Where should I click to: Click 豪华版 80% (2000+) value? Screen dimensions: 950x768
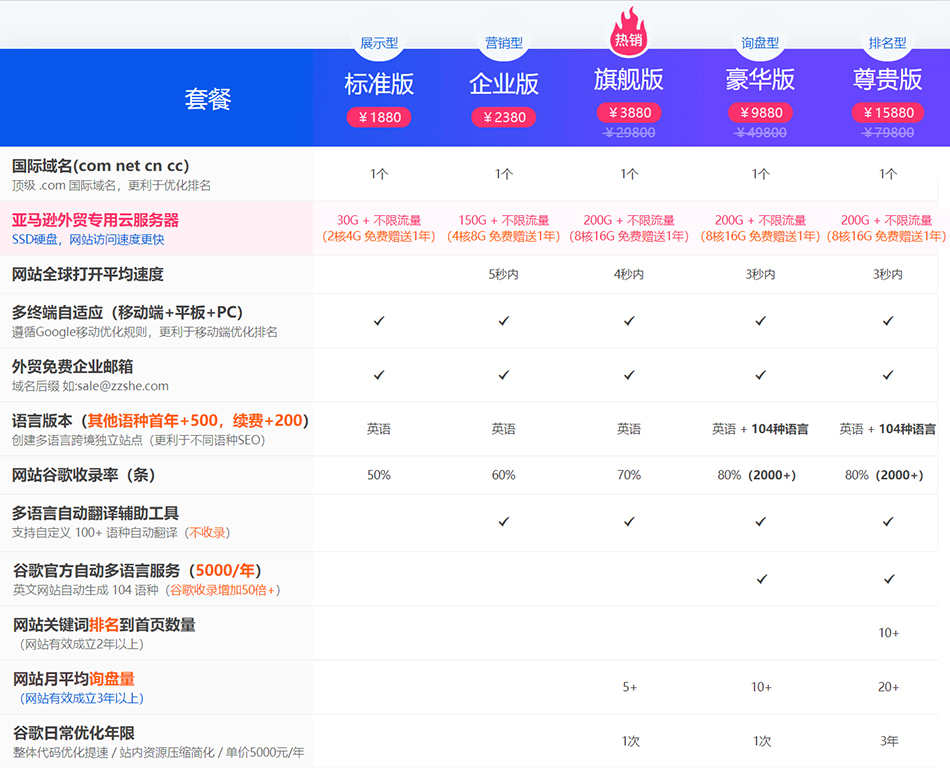coord(757,475)
